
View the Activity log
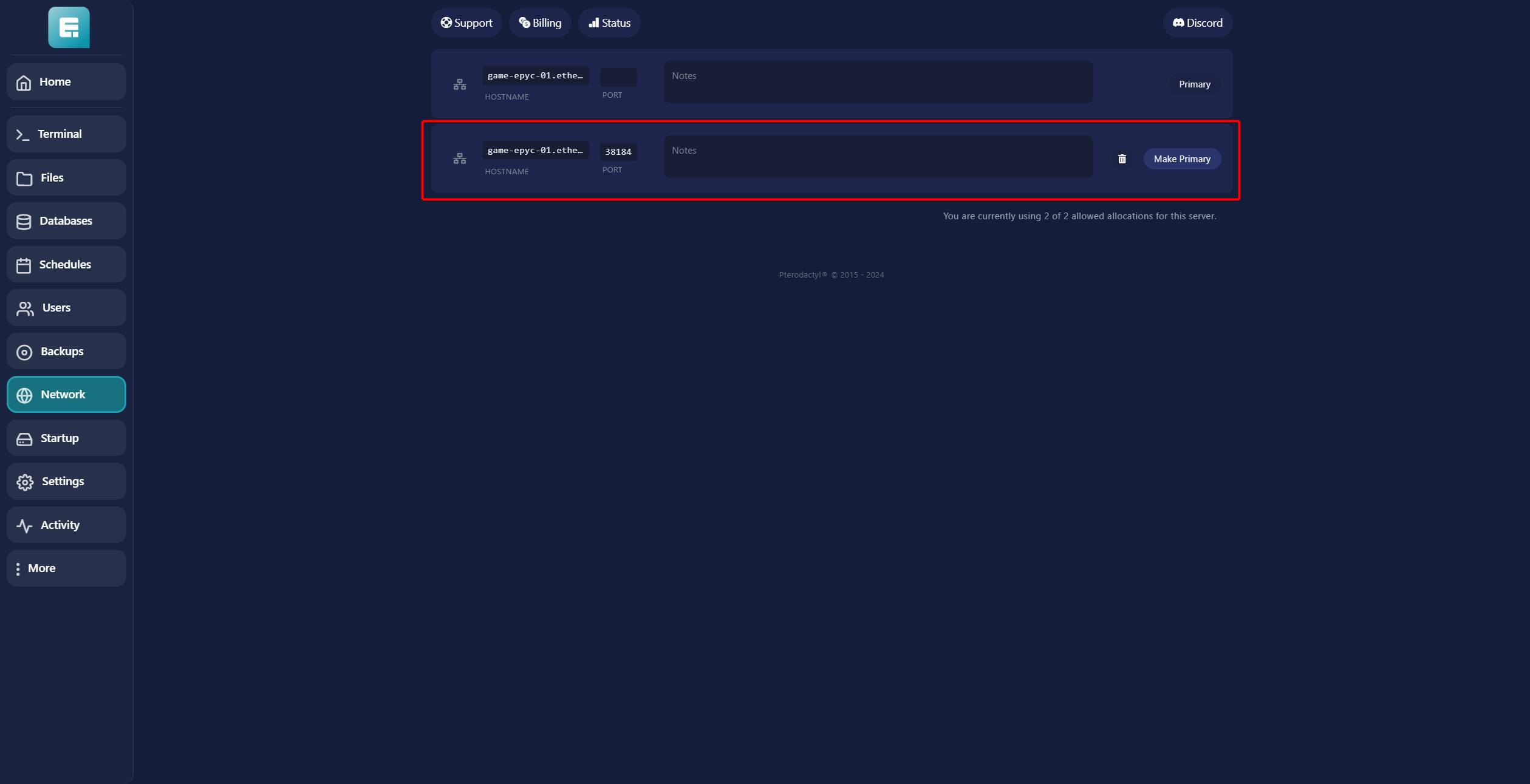point(66,525)
